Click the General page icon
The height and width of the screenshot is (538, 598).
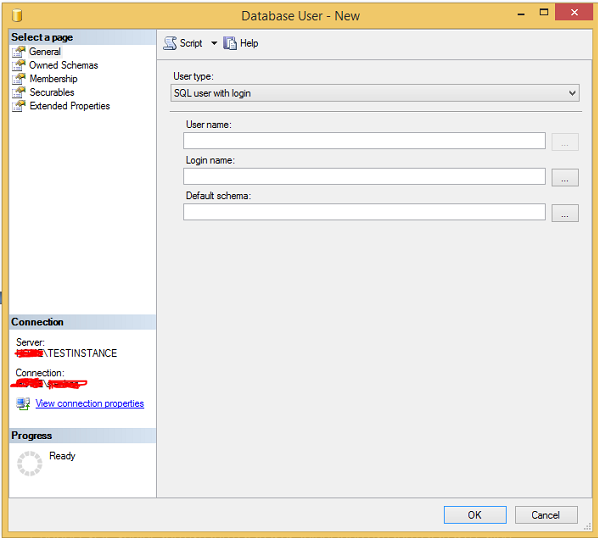(19, 51)
